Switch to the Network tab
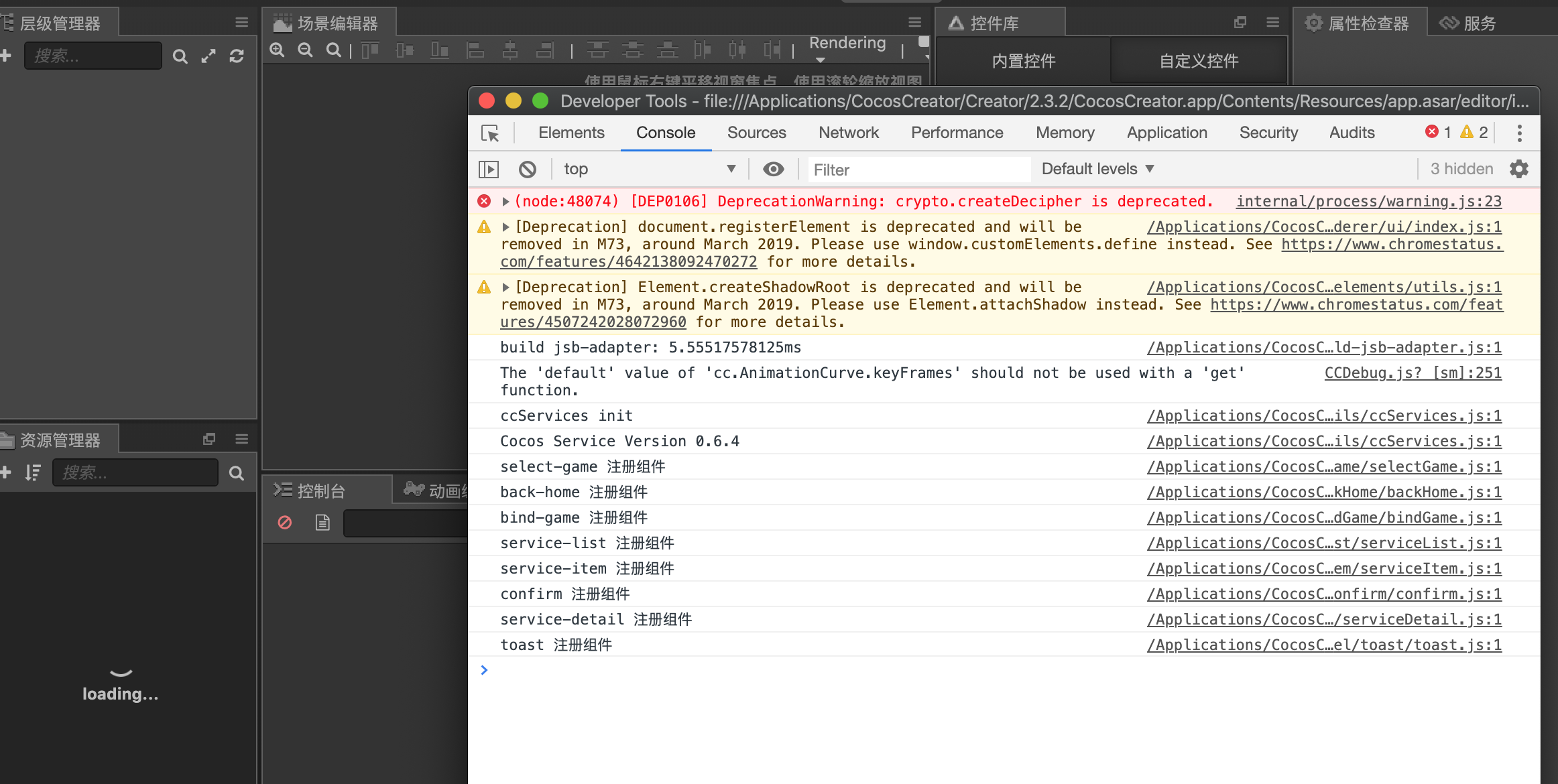 pos(848,133)
